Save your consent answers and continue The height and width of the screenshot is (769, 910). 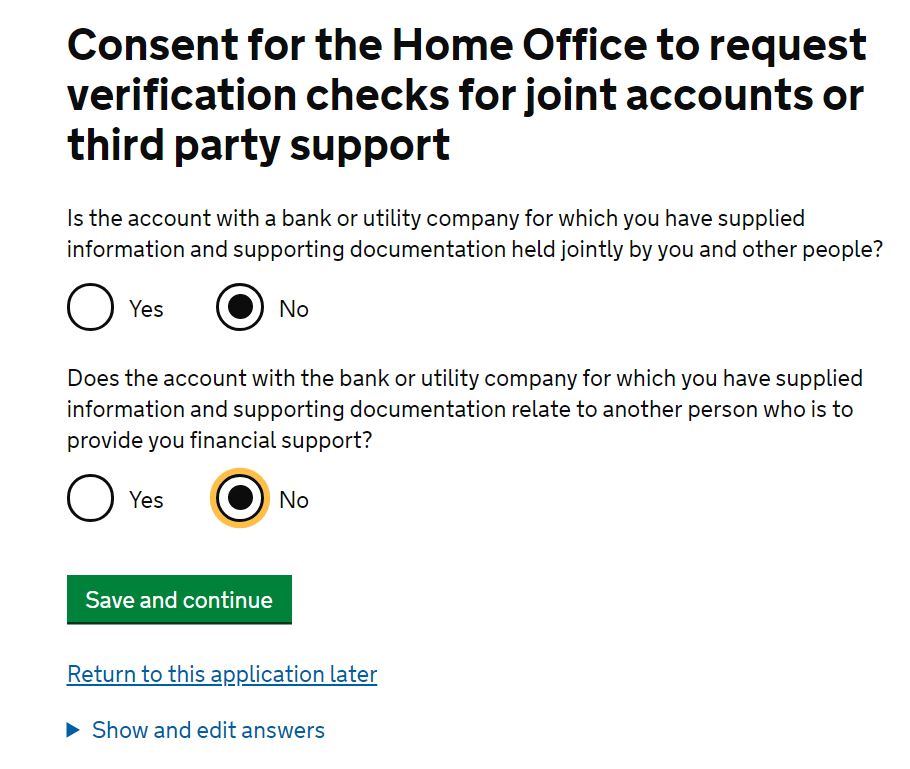pos(179,600)
